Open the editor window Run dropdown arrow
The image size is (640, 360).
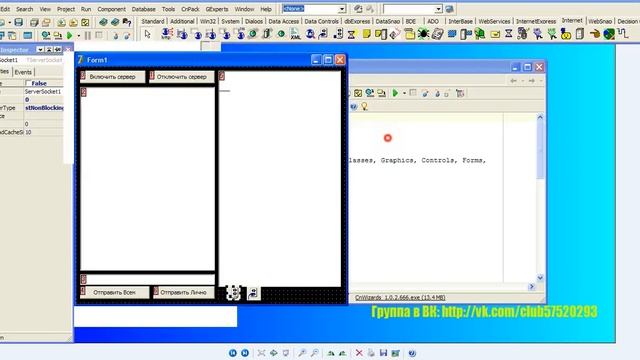404,93
